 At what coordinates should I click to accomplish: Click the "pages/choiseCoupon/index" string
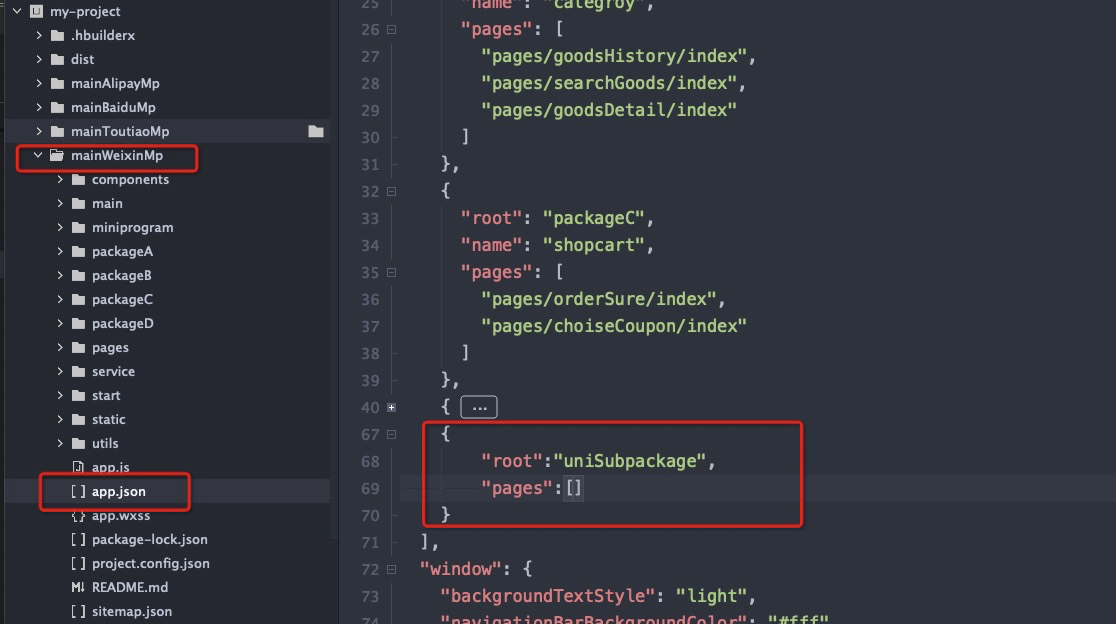point(614,326)
